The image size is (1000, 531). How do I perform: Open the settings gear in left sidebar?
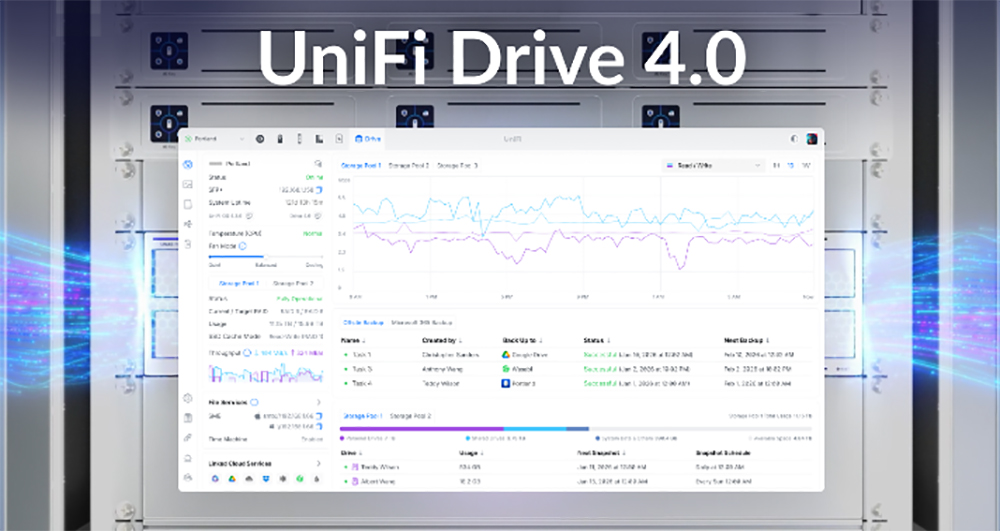[x=187, y=398]
